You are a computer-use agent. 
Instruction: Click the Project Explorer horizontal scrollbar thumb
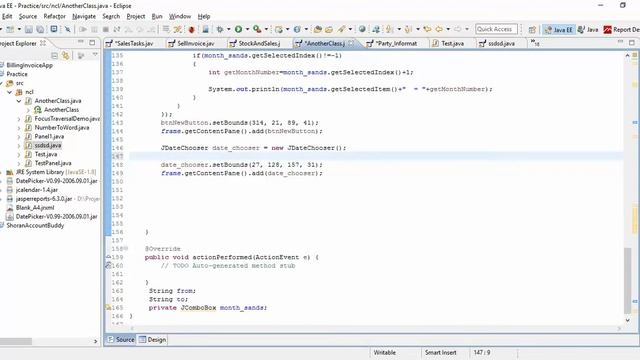pyautogui.click(x=16, y=341)
